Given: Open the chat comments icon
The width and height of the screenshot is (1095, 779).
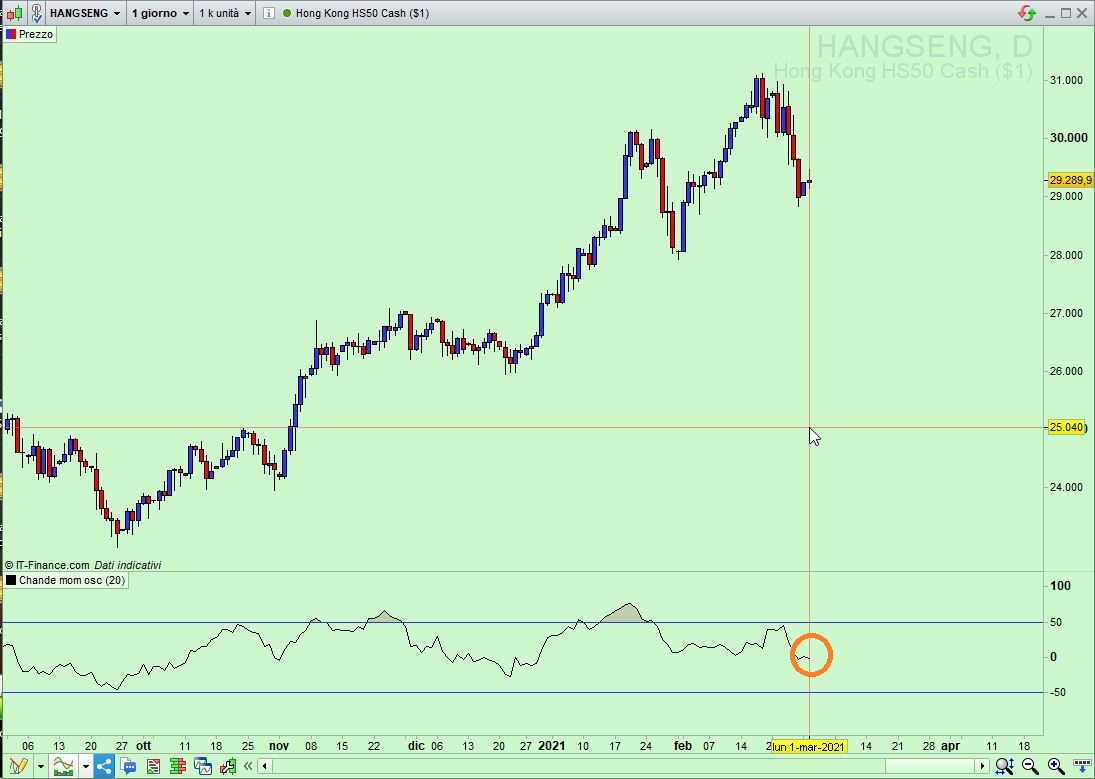Looking at the screenshot, I should coord(128,766).
